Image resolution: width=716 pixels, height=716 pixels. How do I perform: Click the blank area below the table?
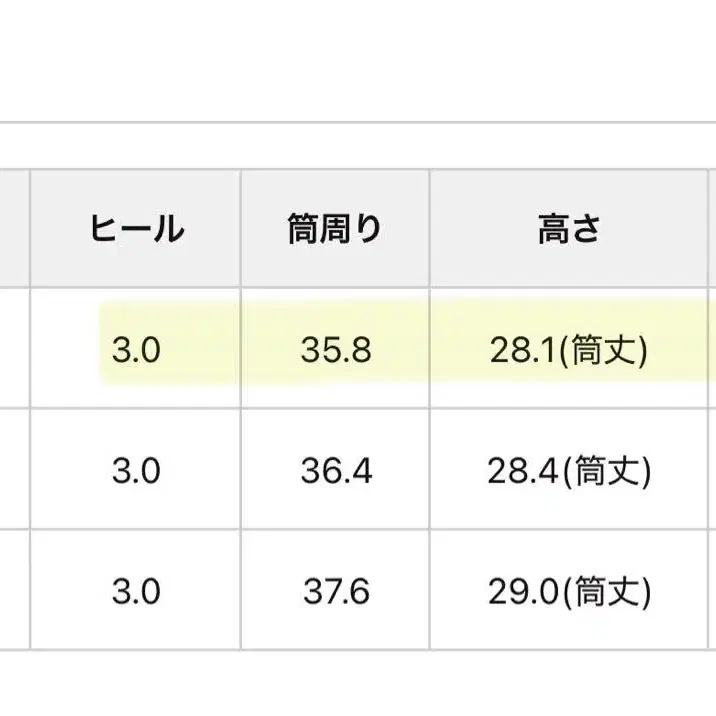tap(358, 685)
